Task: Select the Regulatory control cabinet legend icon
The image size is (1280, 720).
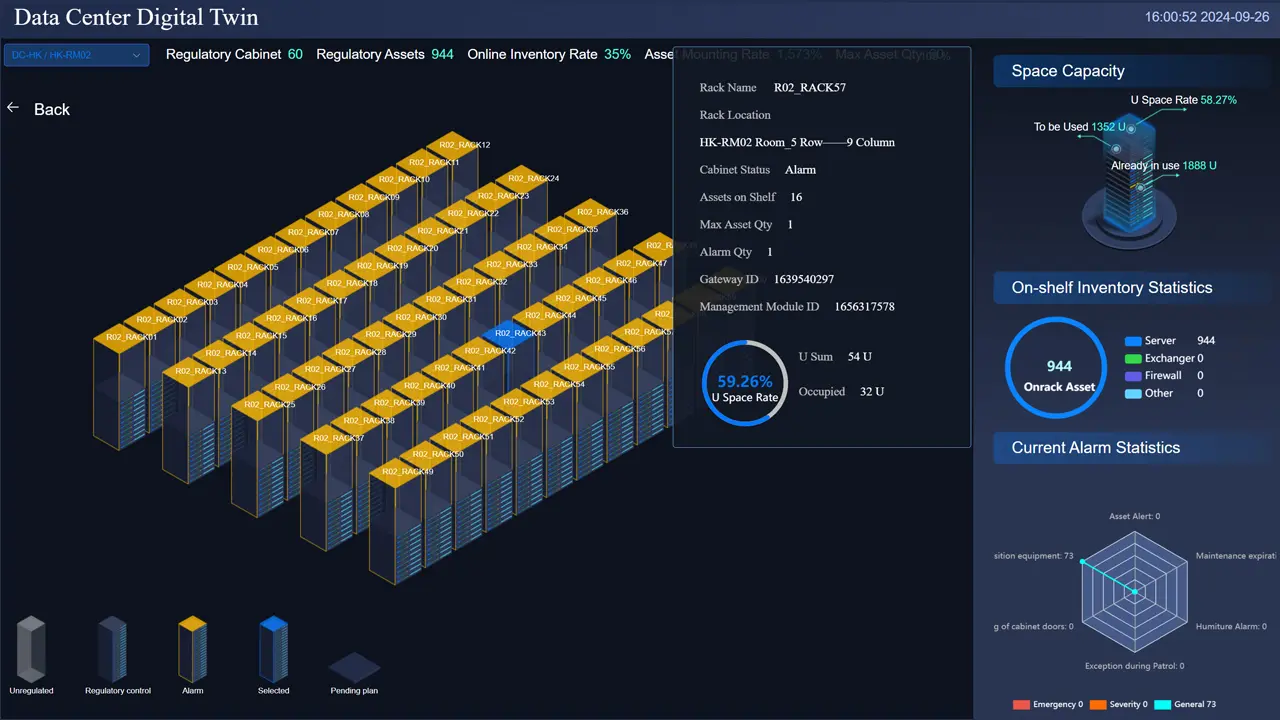Action: (112, 649)
